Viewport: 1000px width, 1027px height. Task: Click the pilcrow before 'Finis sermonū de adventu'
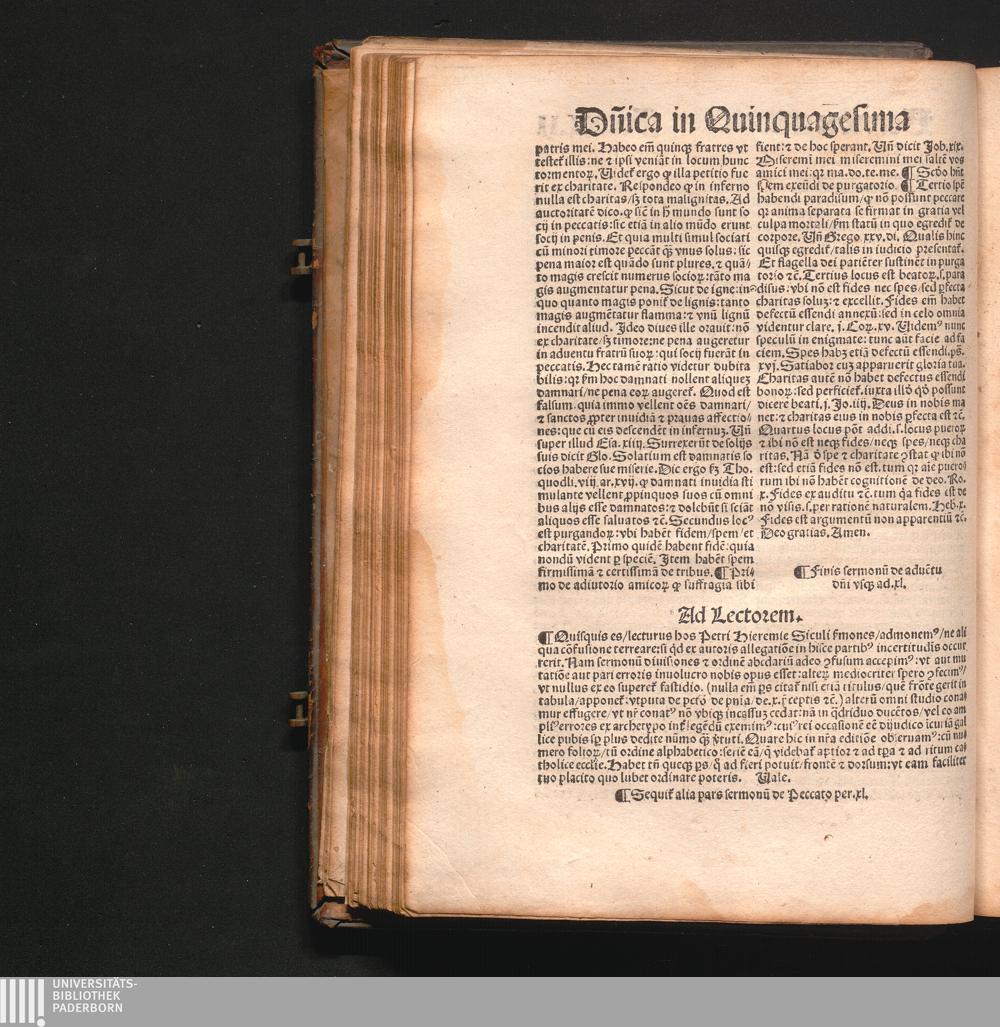click(x=799, y=572)
